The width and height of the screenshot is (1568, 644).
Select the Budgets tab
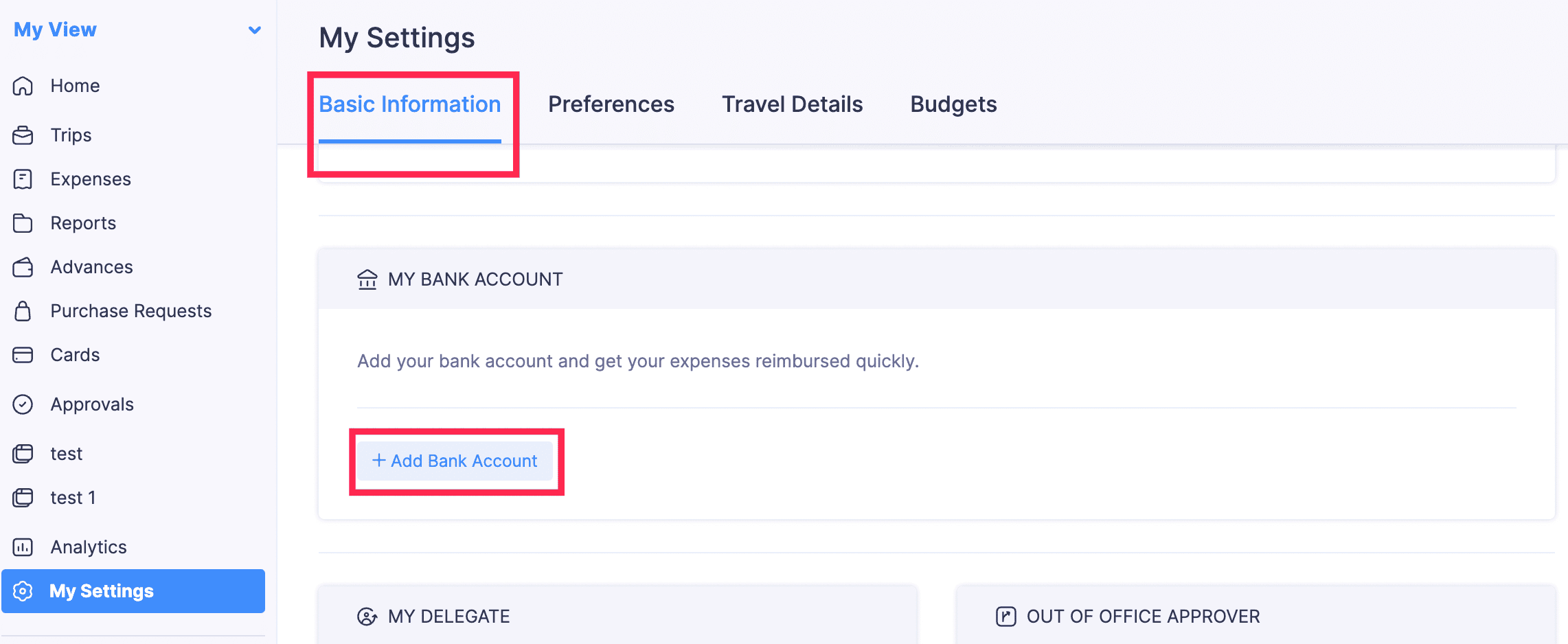953,104
